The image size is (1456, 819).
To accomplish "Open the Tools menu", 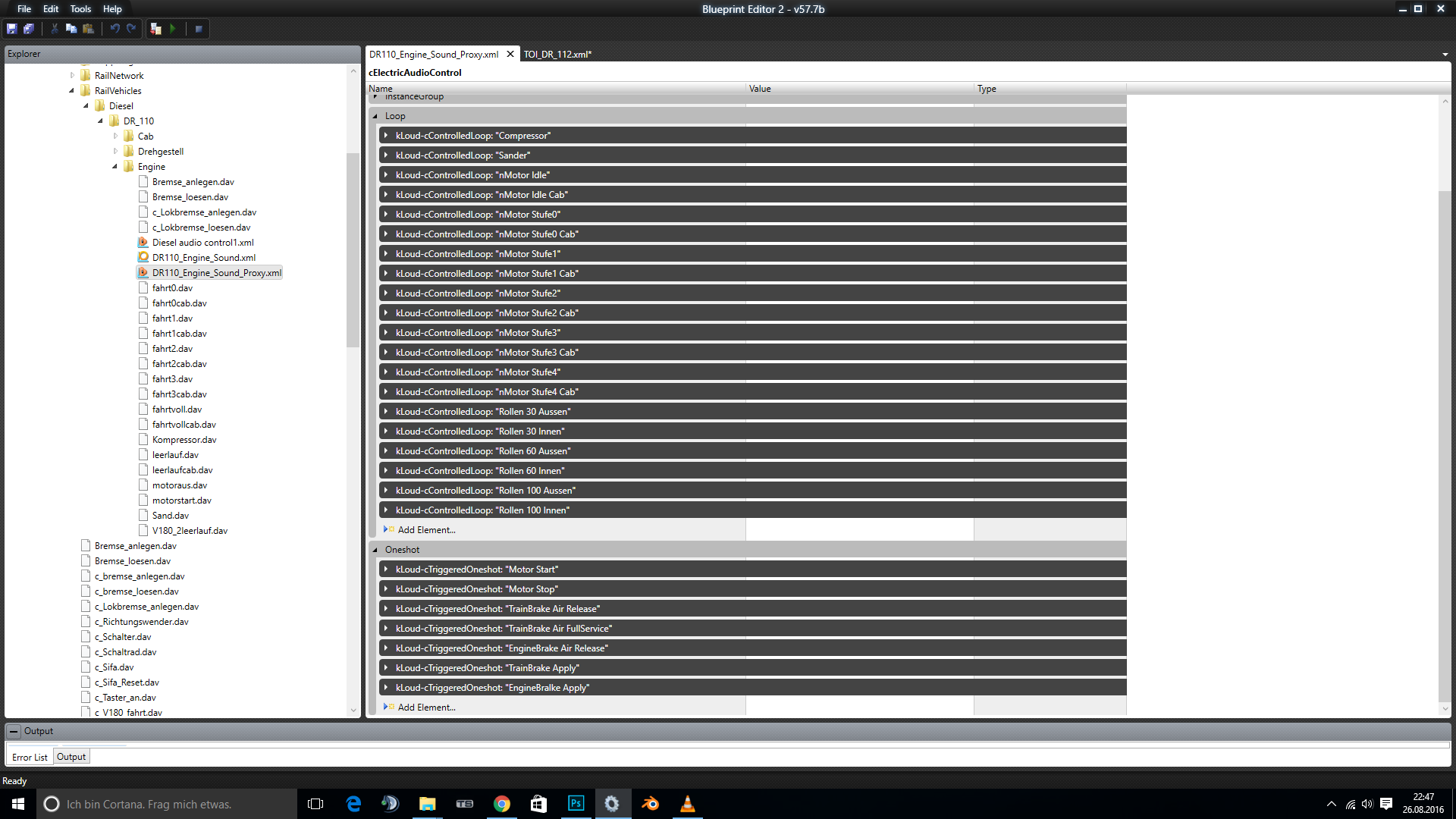I will 80,9.
